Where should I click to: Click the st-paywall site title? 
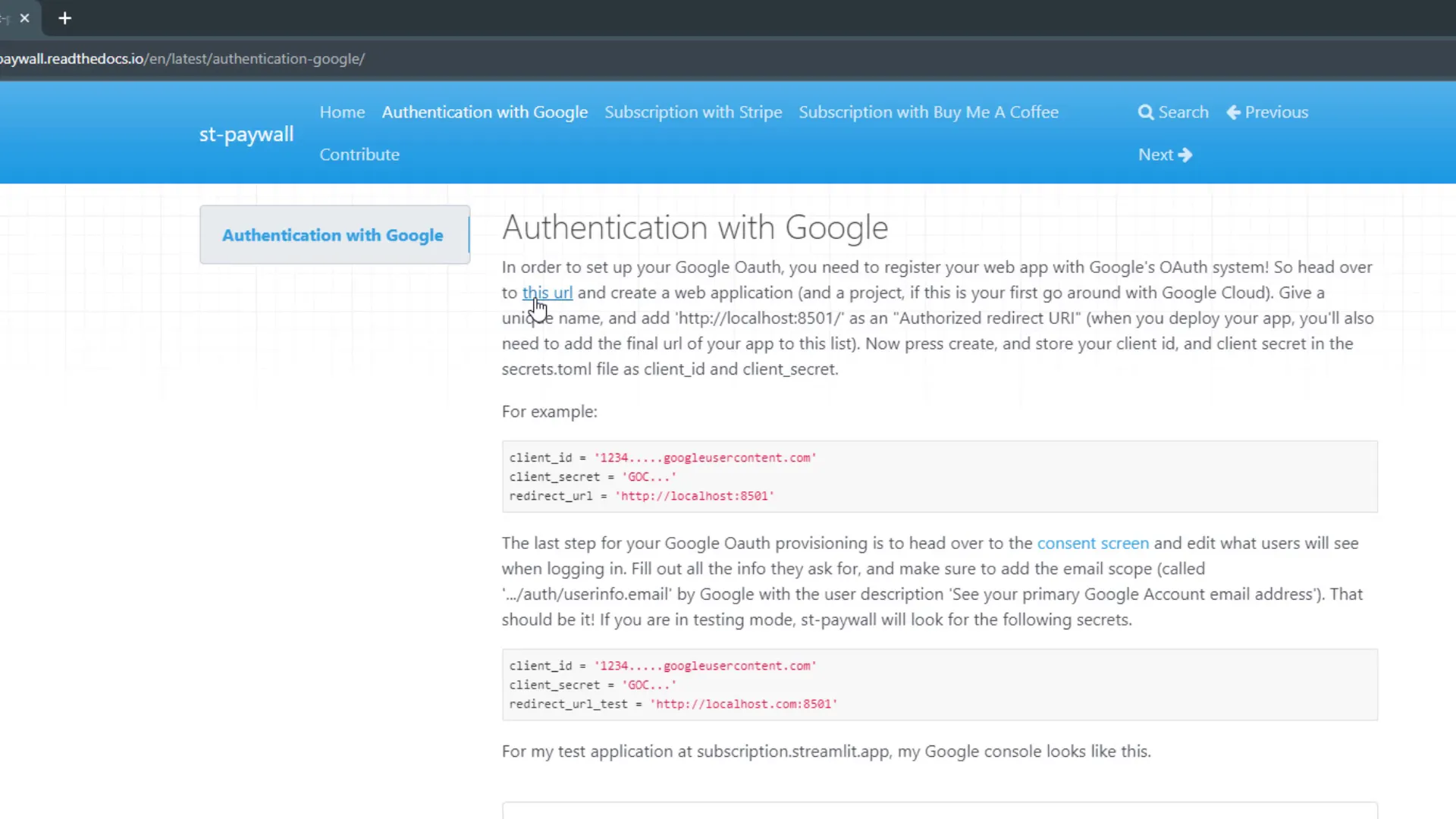(246, 134)
